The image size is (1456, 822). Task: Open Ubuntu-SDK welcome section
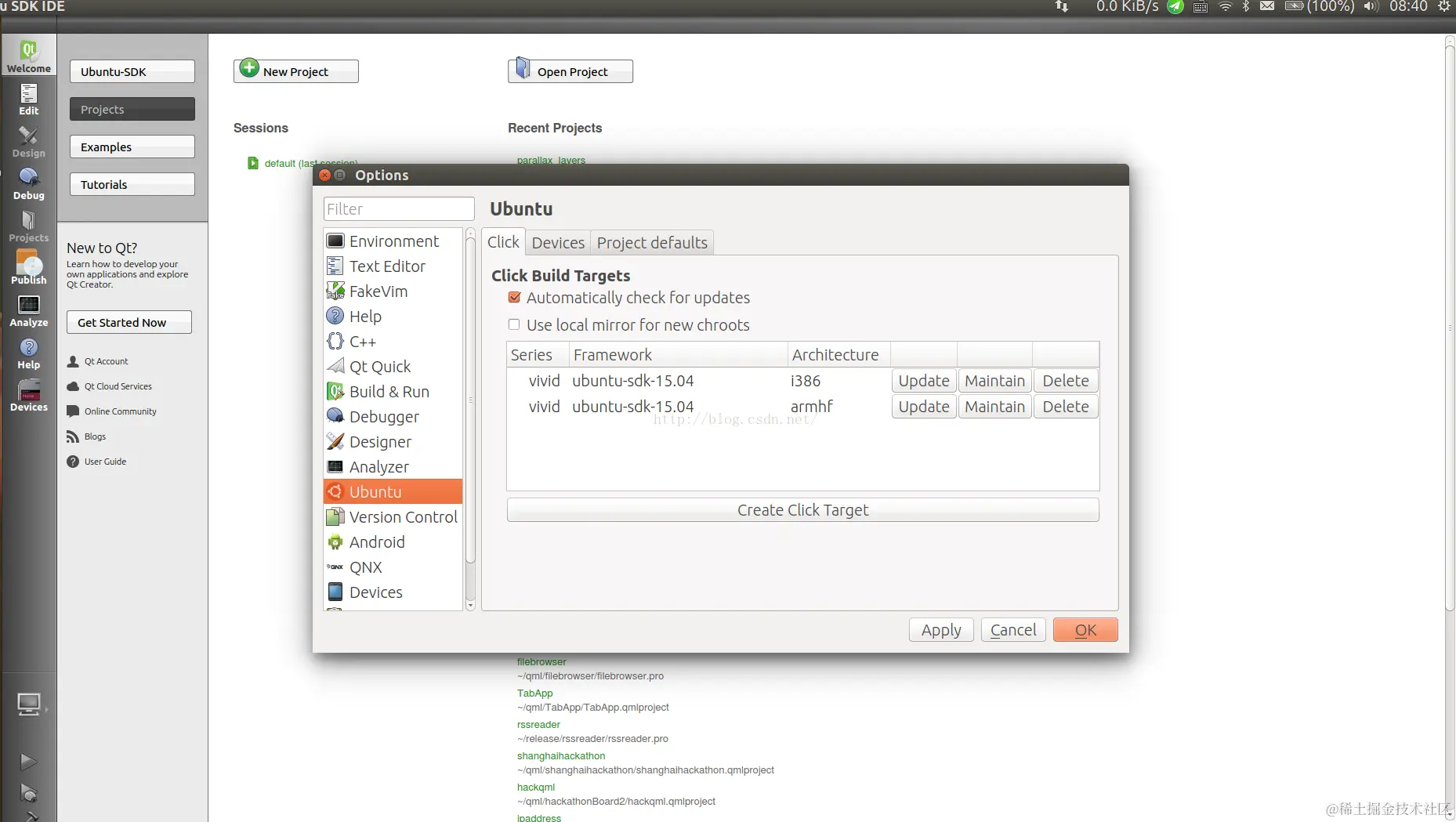[x=132, y=71]
